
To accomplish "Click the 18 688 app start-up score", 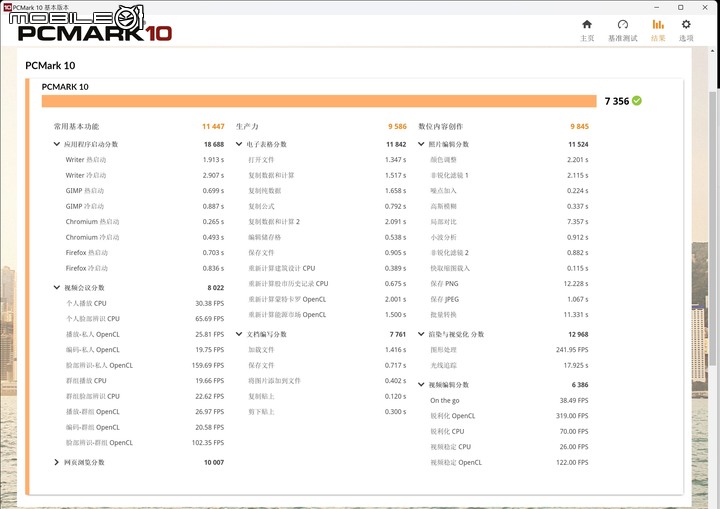I will (x=214, y=144).
